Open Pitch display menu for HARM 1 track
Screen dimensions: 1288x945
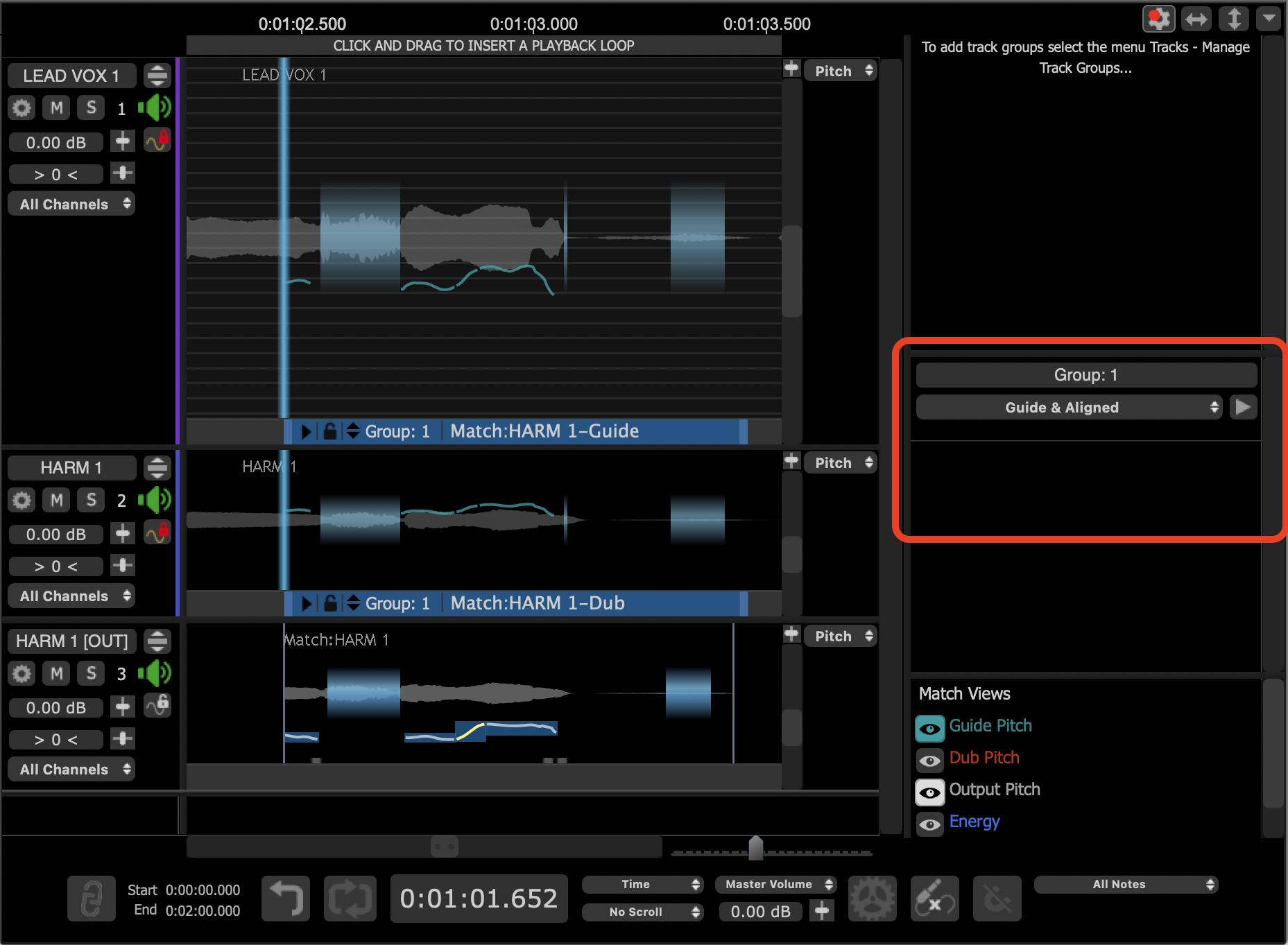(x=841, y=463)
